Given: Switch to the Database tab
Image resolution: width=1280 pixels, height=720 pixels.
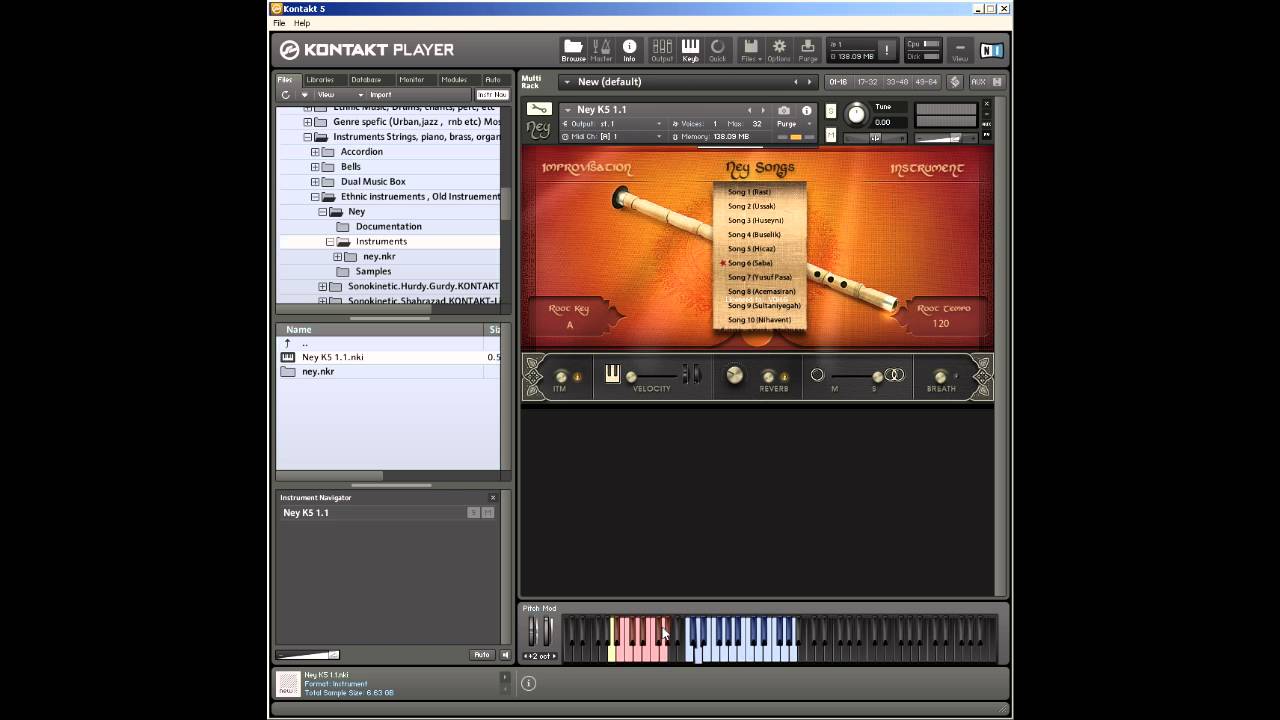Looking at the screenshot, I should tap(366, 80).
